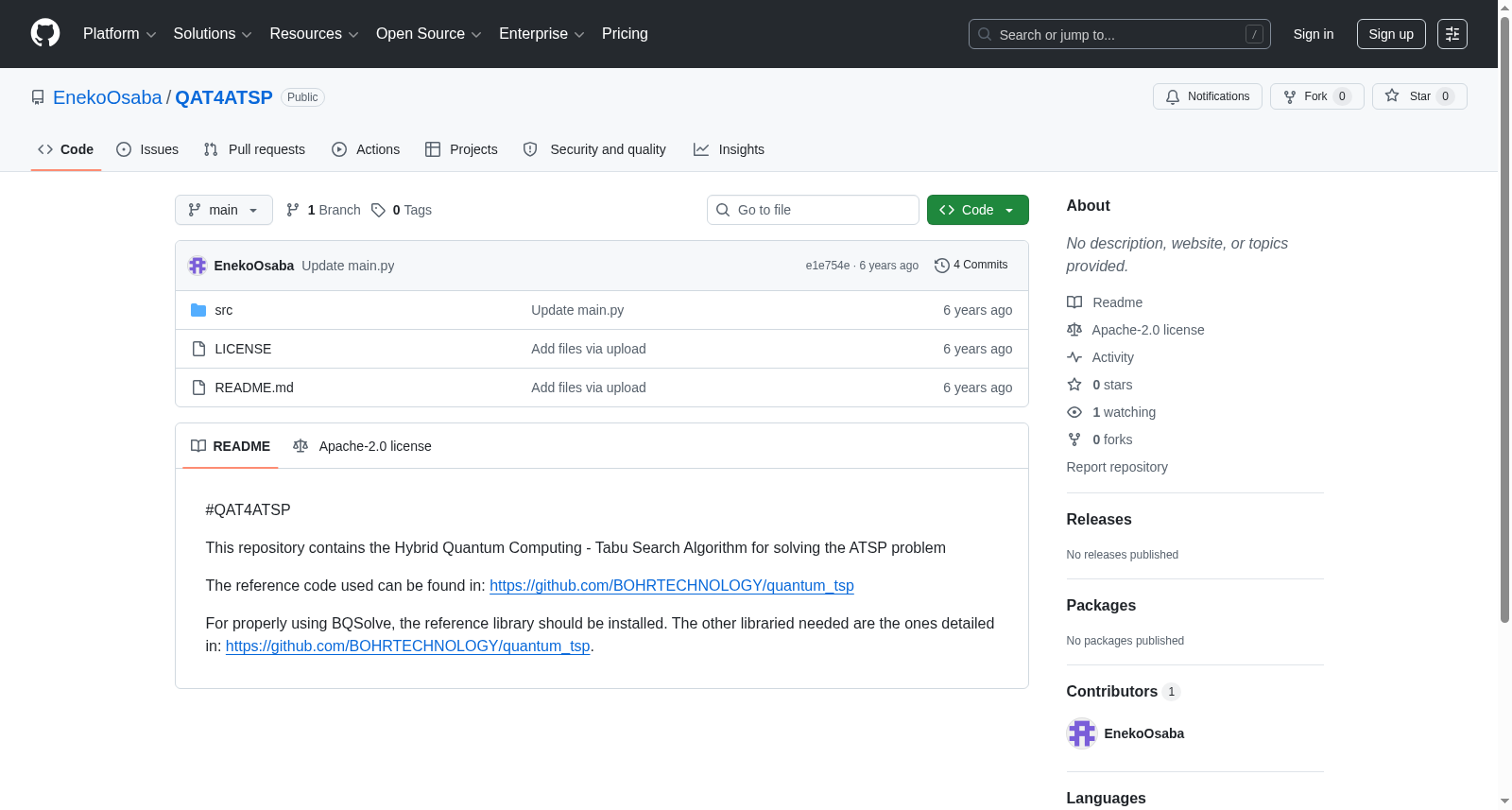The image size is (1512, 810).
Task: Switch to Security and quality tab
Action: click(x=594, y=149)
